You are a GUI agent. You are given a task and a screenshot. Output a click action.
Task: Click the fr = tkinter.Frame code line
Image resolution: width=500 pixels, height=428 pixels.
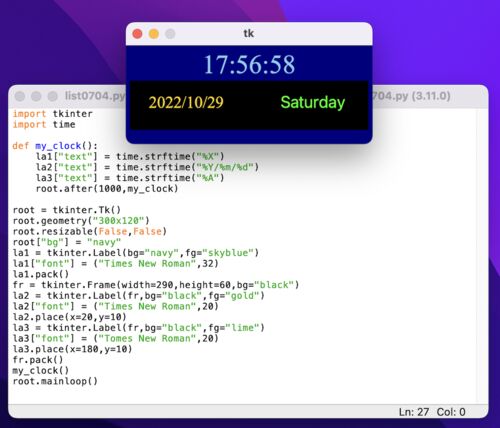pos(156,285)
